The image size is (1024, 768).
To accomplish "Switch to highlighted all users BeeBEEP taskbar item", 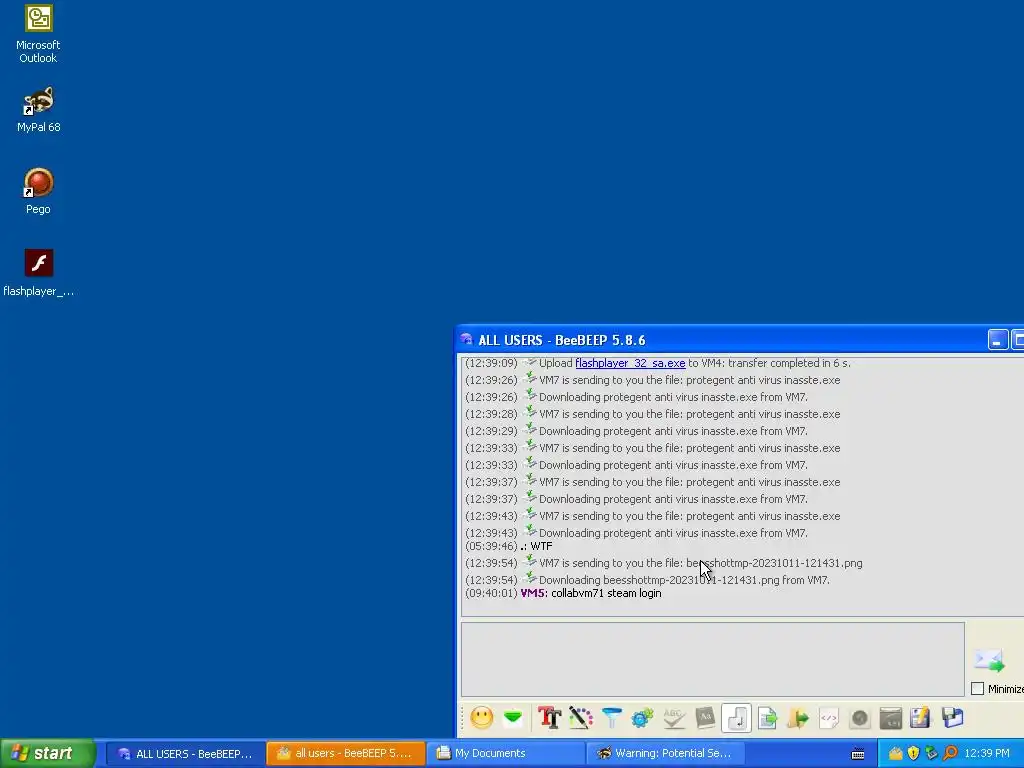I will tap(345, 754).
